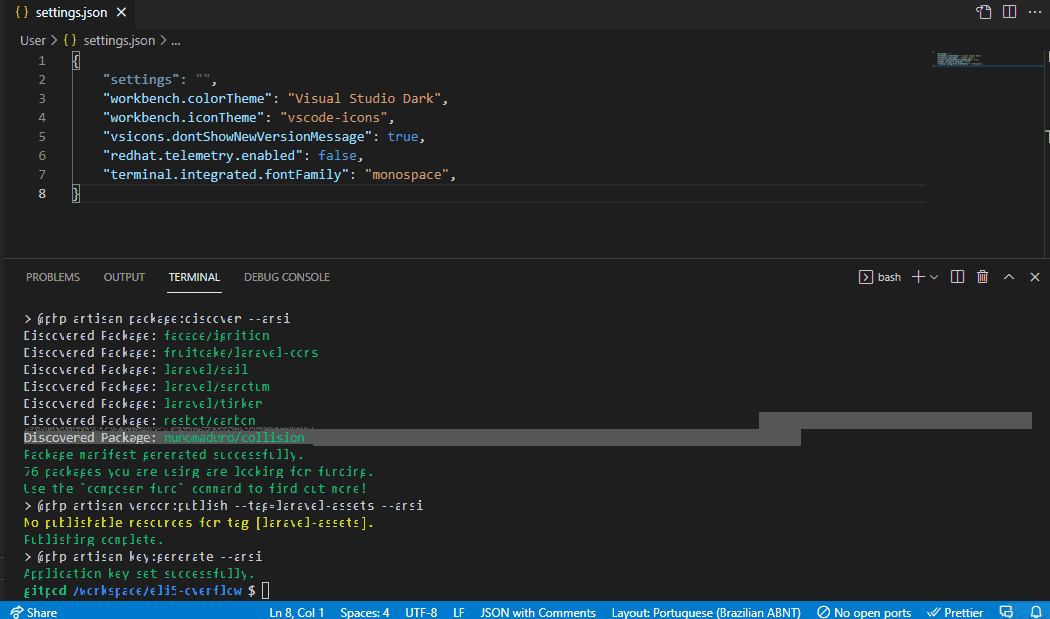Screen dimensions: 1050x619
Task: Open go-to-line via Ln 8, Col 1
Action: click(x=296, y=612)
